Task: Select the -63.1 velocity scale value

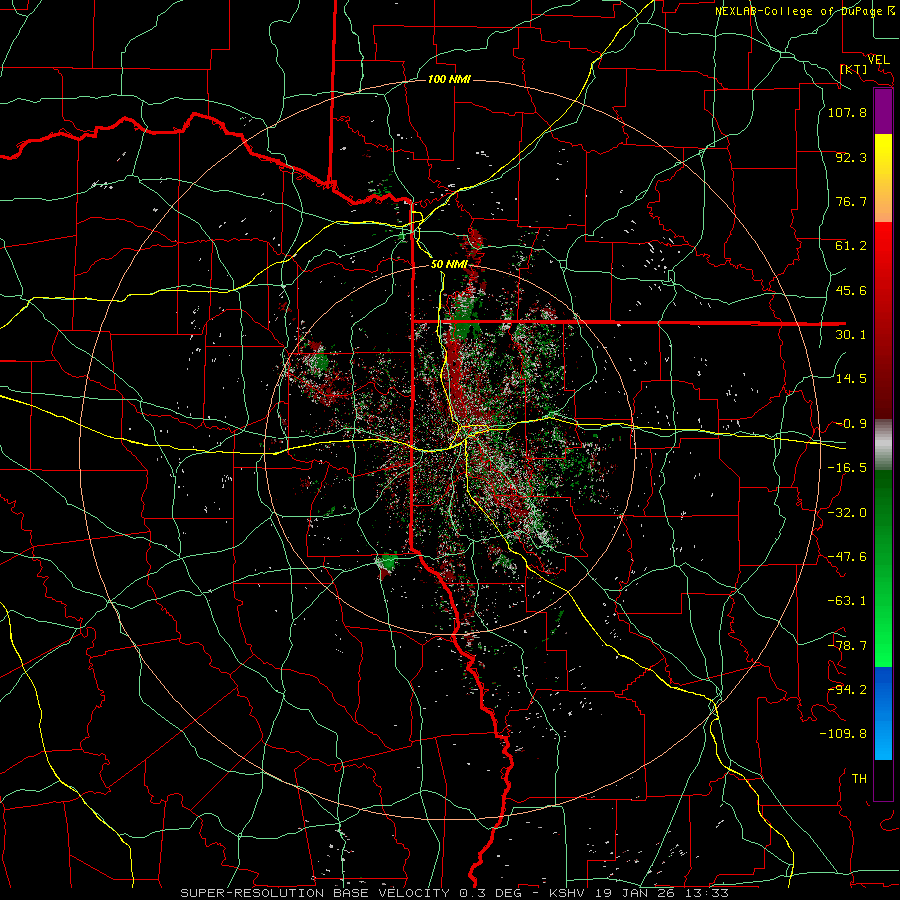Action: (847, 601)
